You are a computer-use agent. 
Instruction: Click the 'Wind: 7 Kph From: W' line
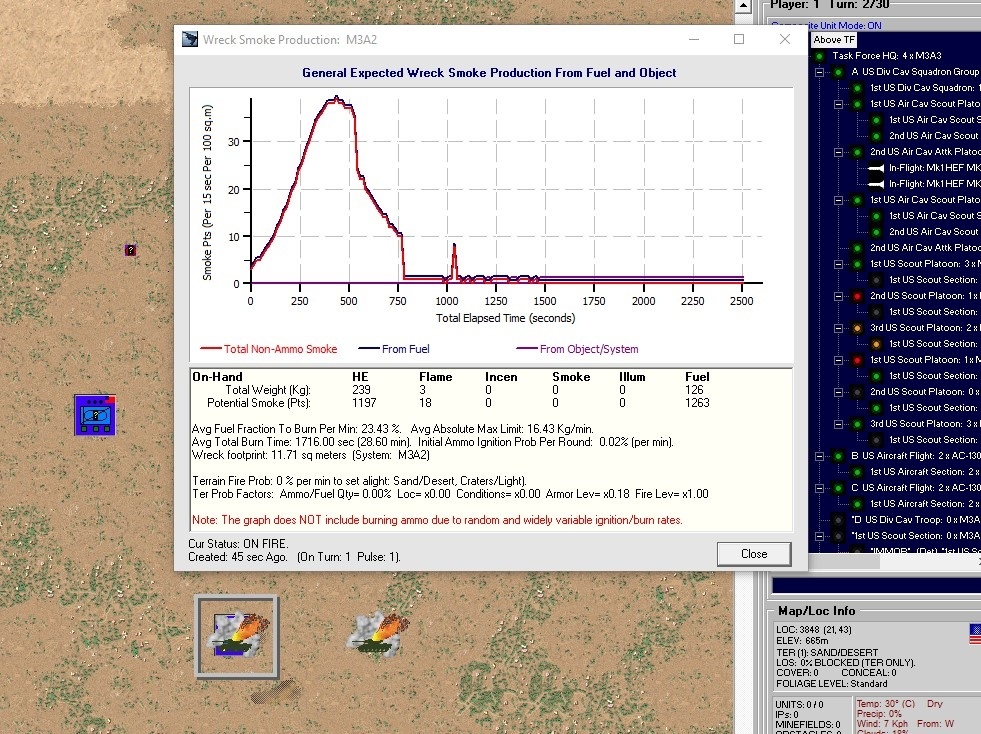905,724
